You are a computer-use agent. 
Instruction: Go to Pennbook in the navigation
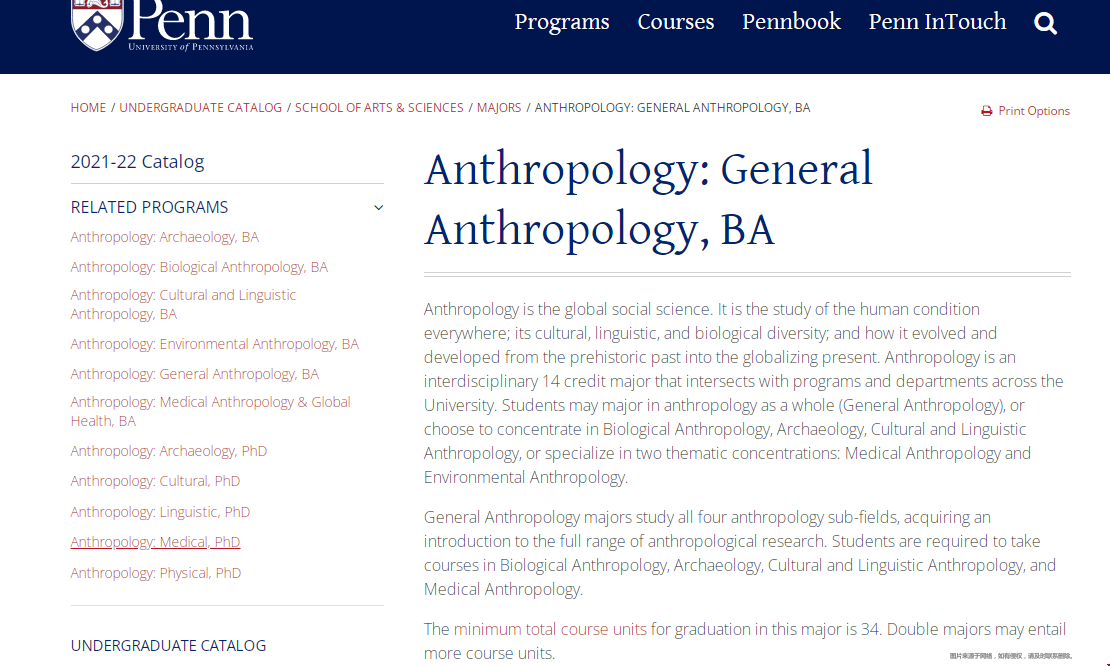[791, 22]
